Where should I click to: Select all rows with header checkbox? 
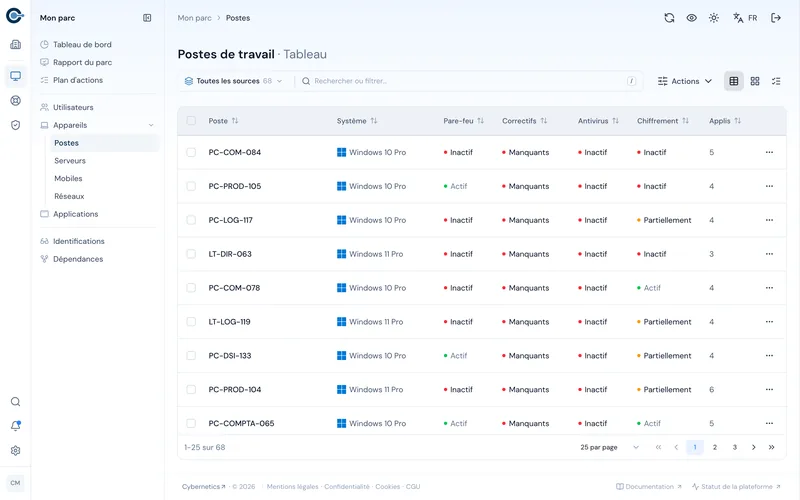[x=191, y=121]
